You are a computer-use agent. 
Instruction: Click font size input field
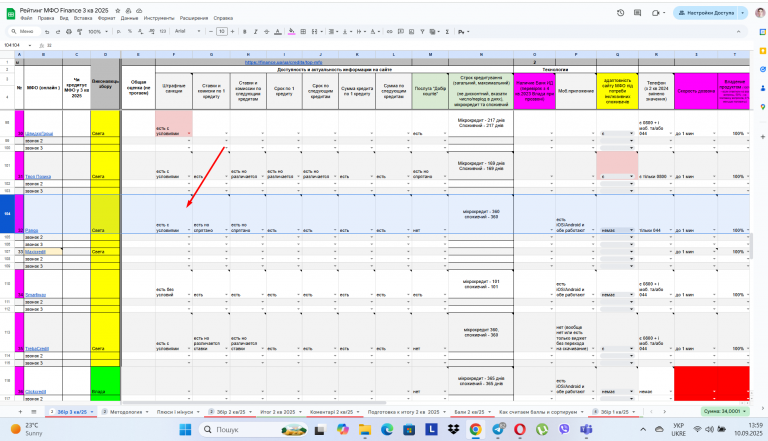[222, 31]
